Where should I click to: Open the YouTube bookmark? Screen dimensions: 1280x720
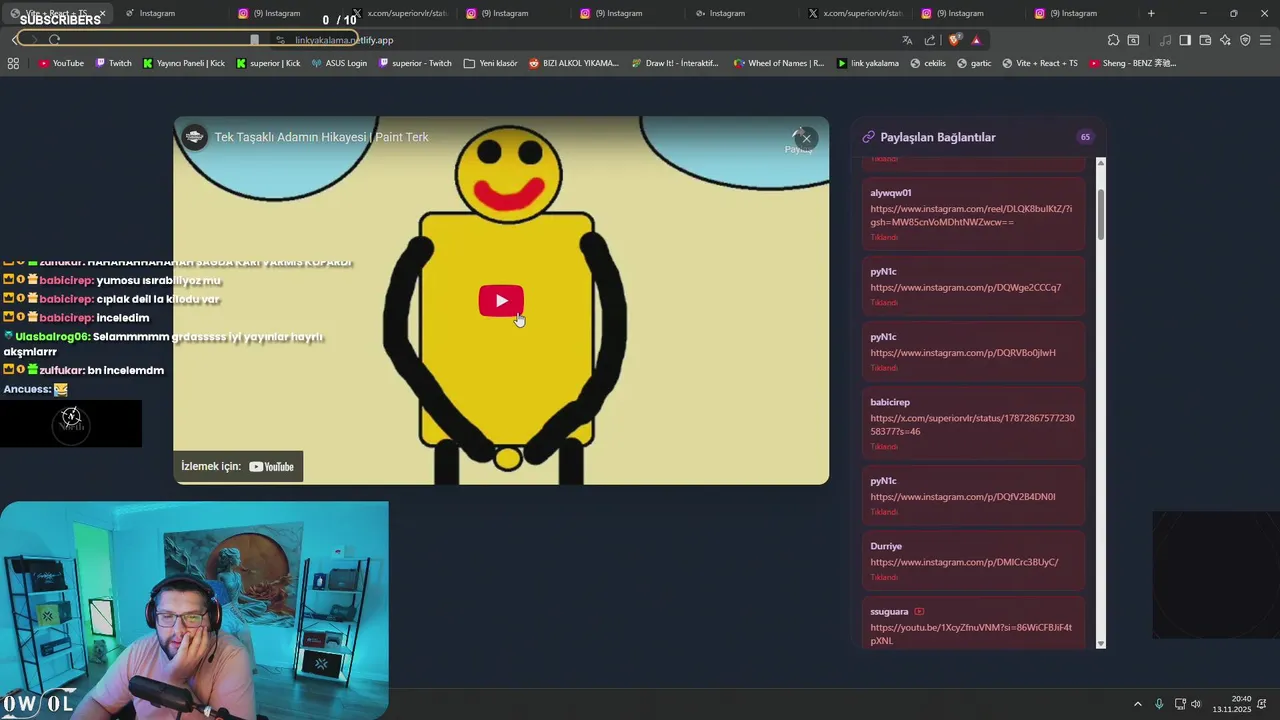click(61, 63)
